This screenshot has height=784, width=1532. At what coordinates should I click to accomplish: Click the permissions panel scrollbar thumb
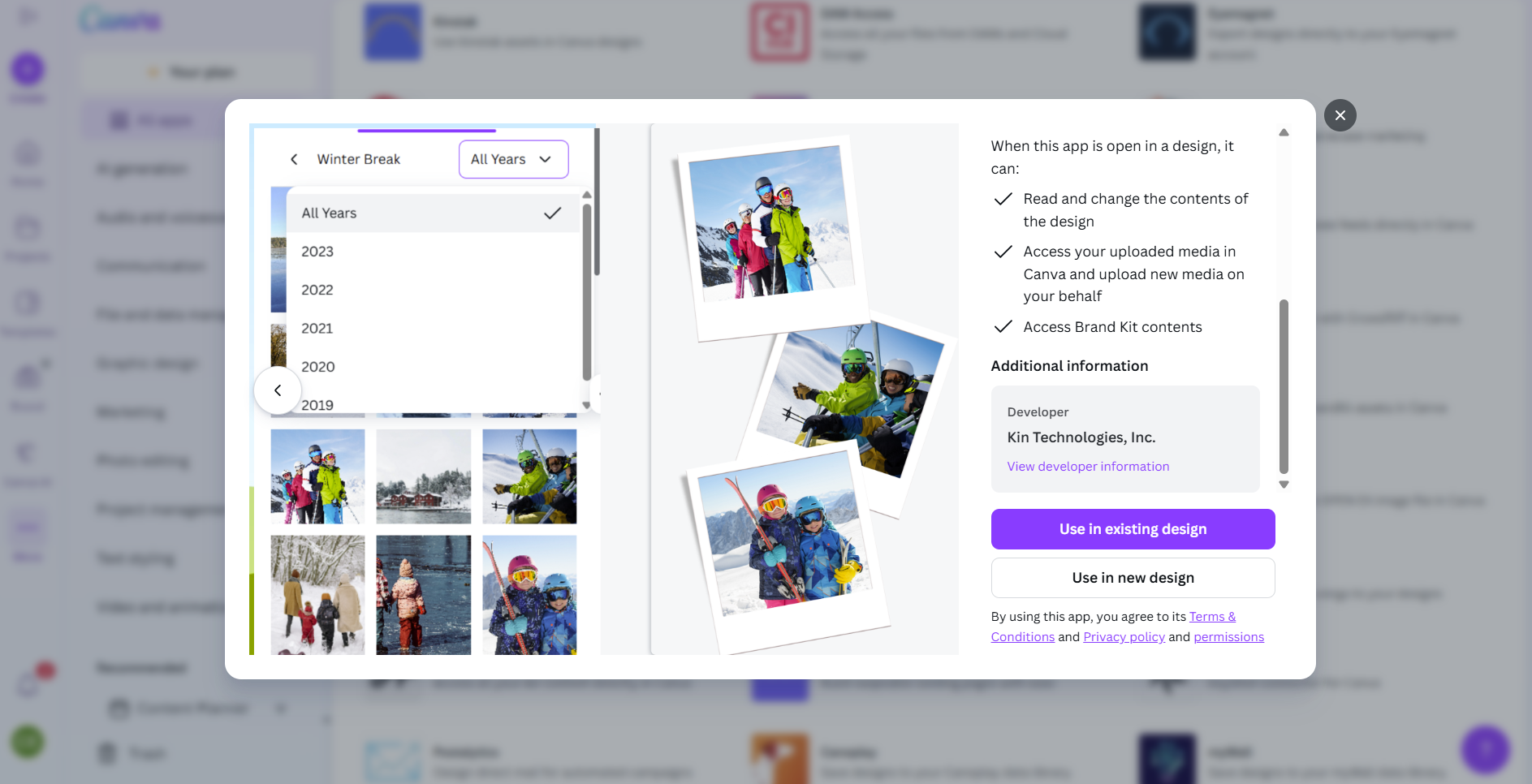[1284, 386]
